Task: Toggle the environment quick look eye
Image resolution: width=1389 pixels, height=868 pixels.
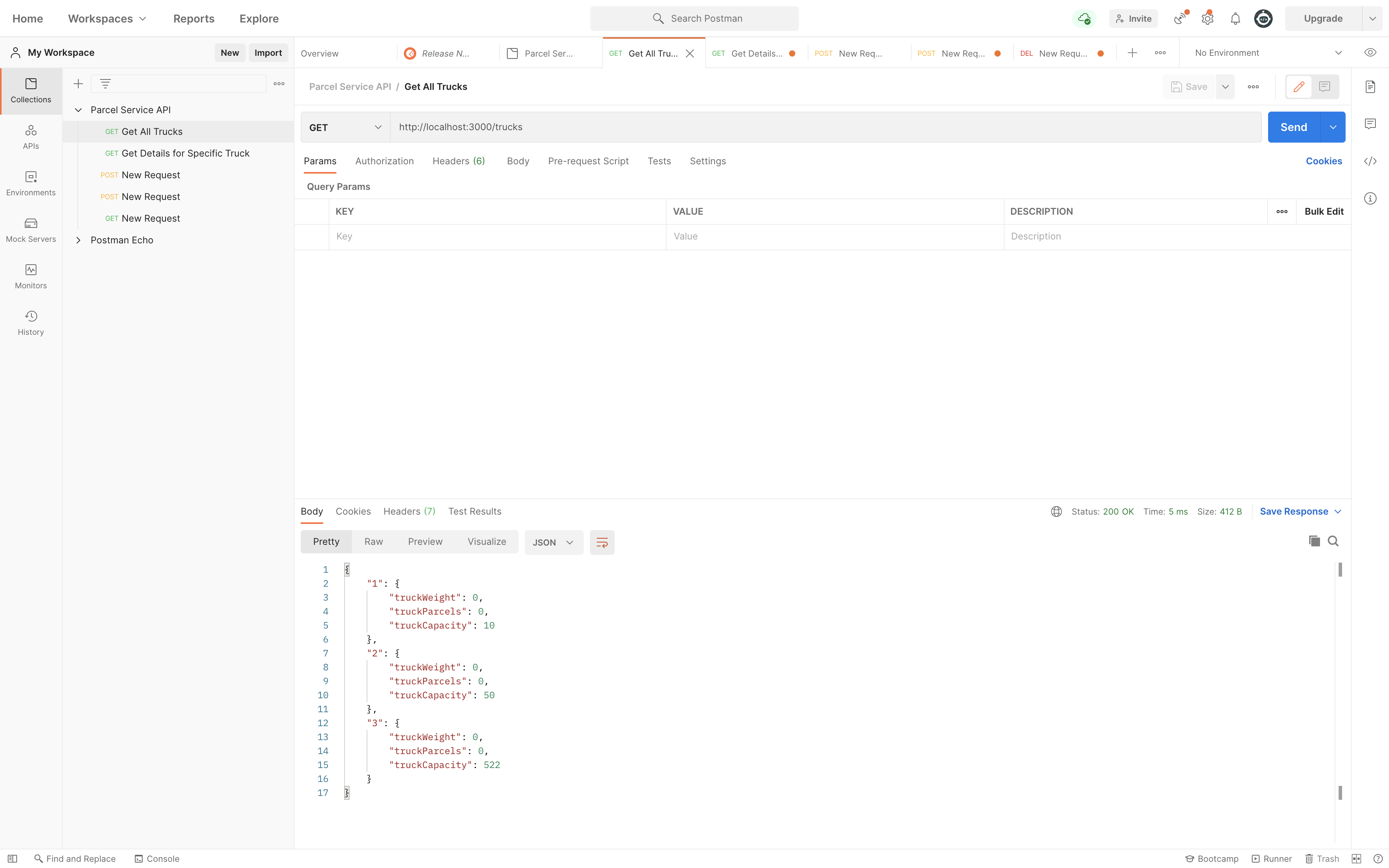Action: click(x=1370, y=52)
